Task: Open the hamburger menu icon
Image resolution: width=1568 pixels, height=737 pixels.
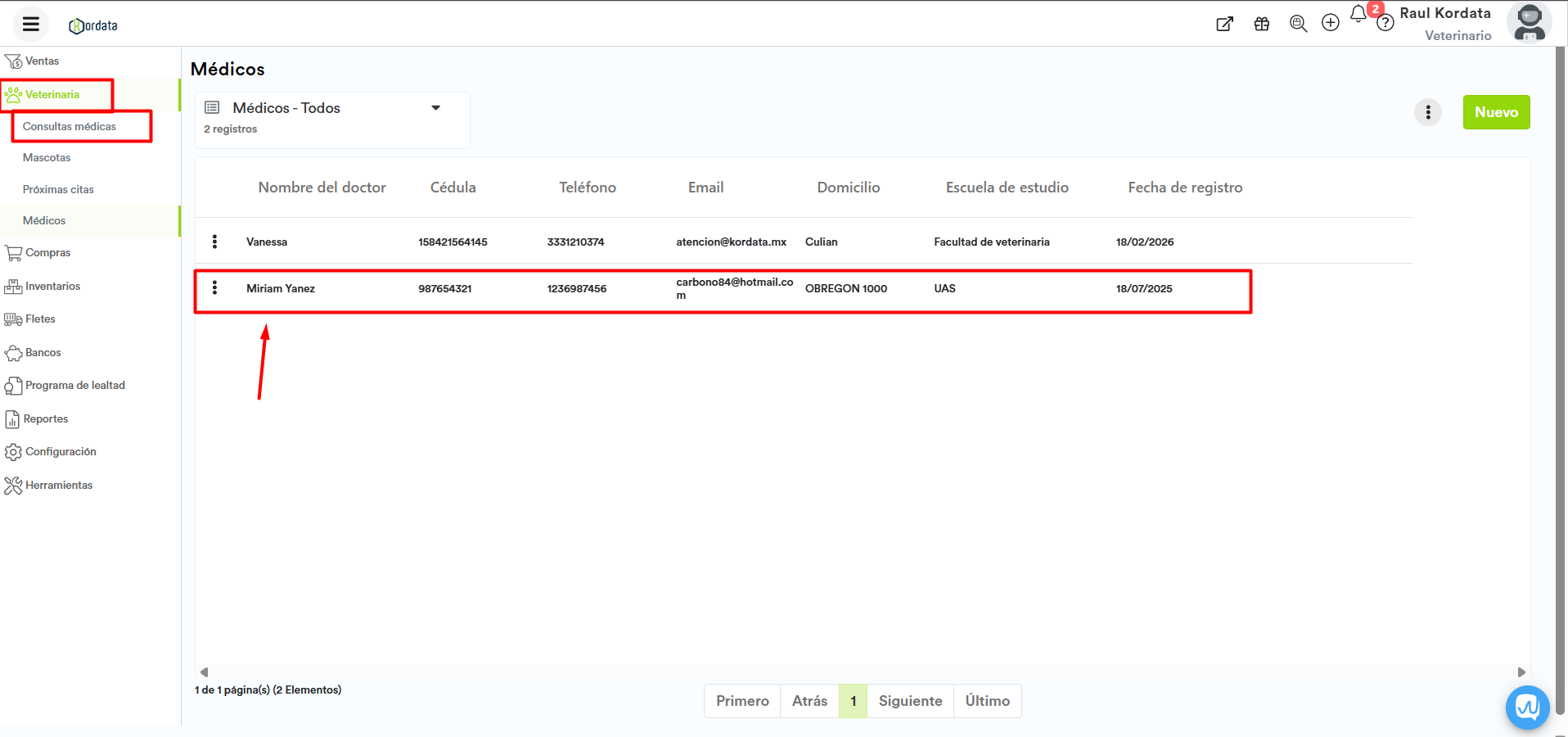Action: [31, 24]
